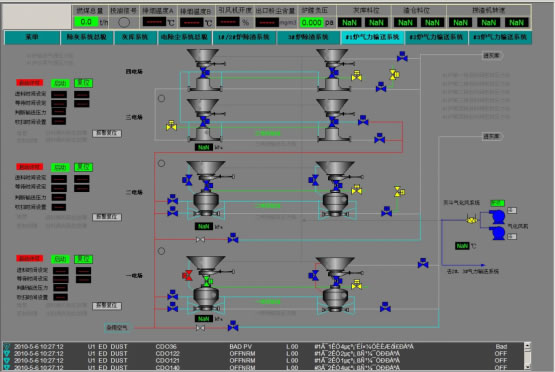The width and height of the screenshot is (555, 372).
Task: Toggle the circle indicator in the 三电场 box
Action: pos(161,98)
